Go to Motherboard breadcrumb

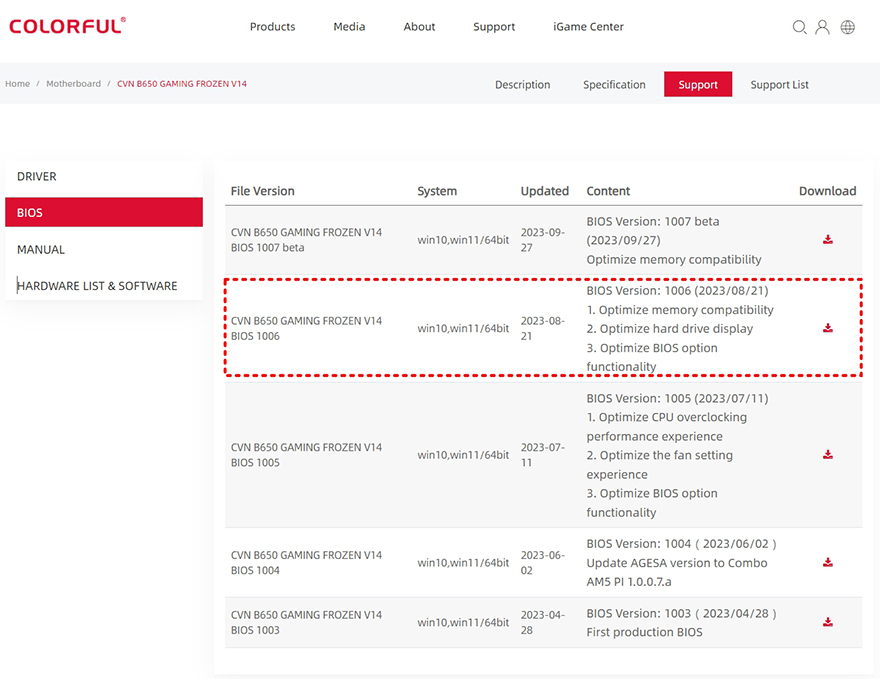[74, 84]
